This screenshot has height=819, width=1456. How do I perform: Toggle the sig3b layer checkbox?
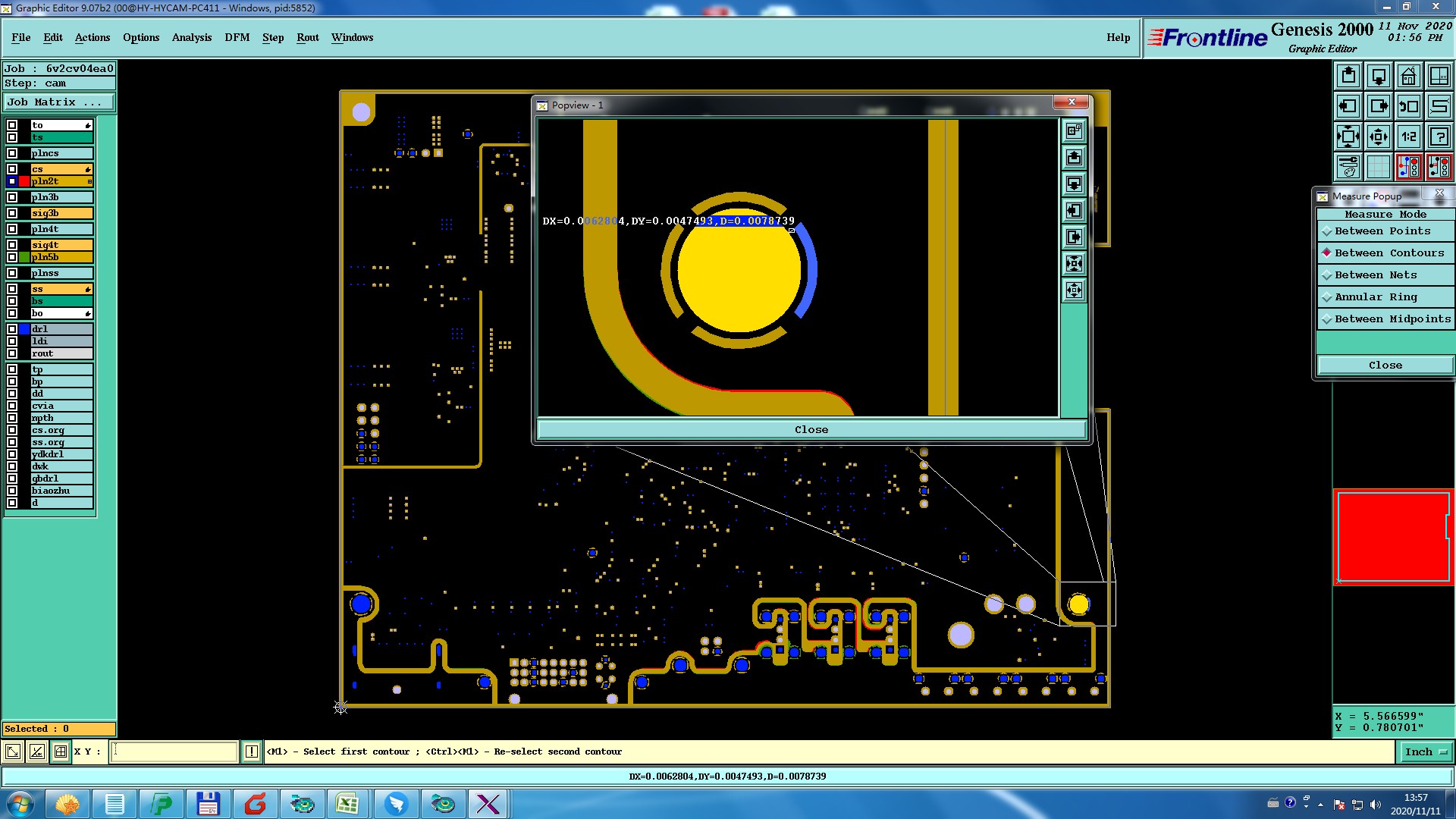pyautogui.click(x=12, y=213)
